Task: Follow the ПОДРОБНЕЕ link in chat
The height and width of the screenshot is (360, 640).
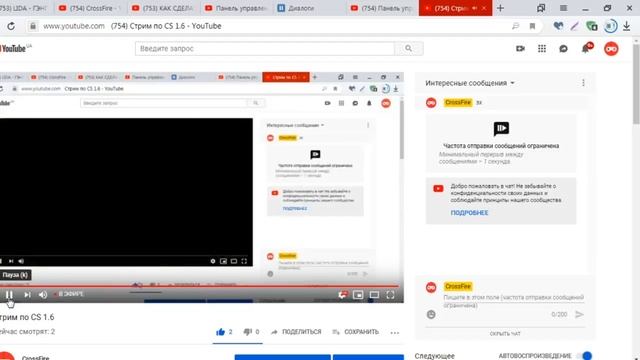Action: [469, 213]
